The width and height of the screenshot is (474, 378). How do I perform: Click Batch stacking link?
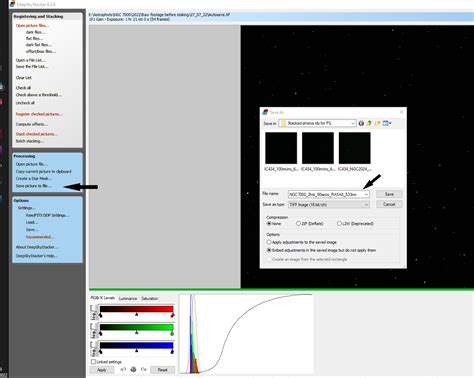[30, 141]
